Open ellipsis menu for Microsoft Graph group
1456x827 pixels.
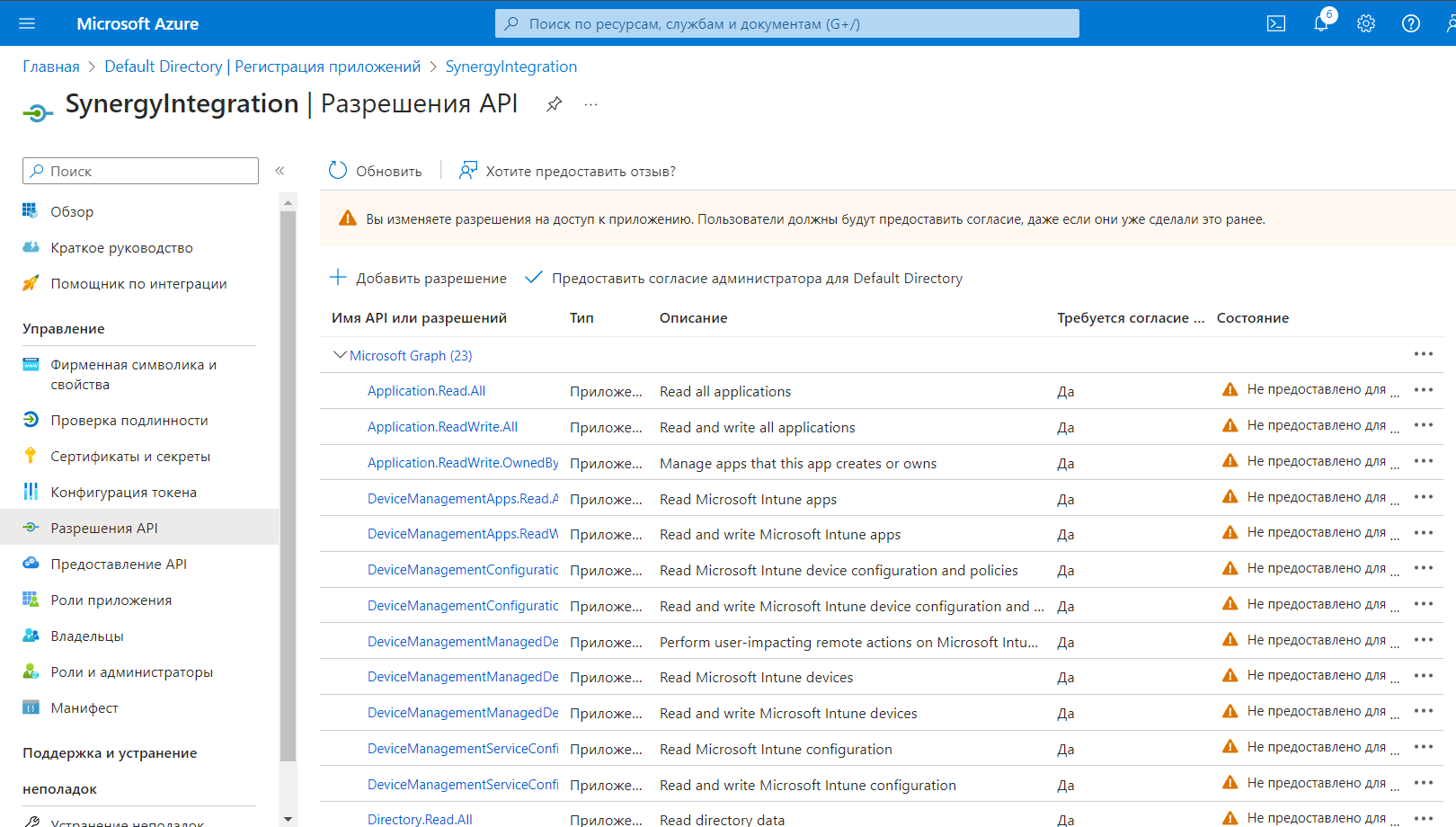(x=1424, y=354)
